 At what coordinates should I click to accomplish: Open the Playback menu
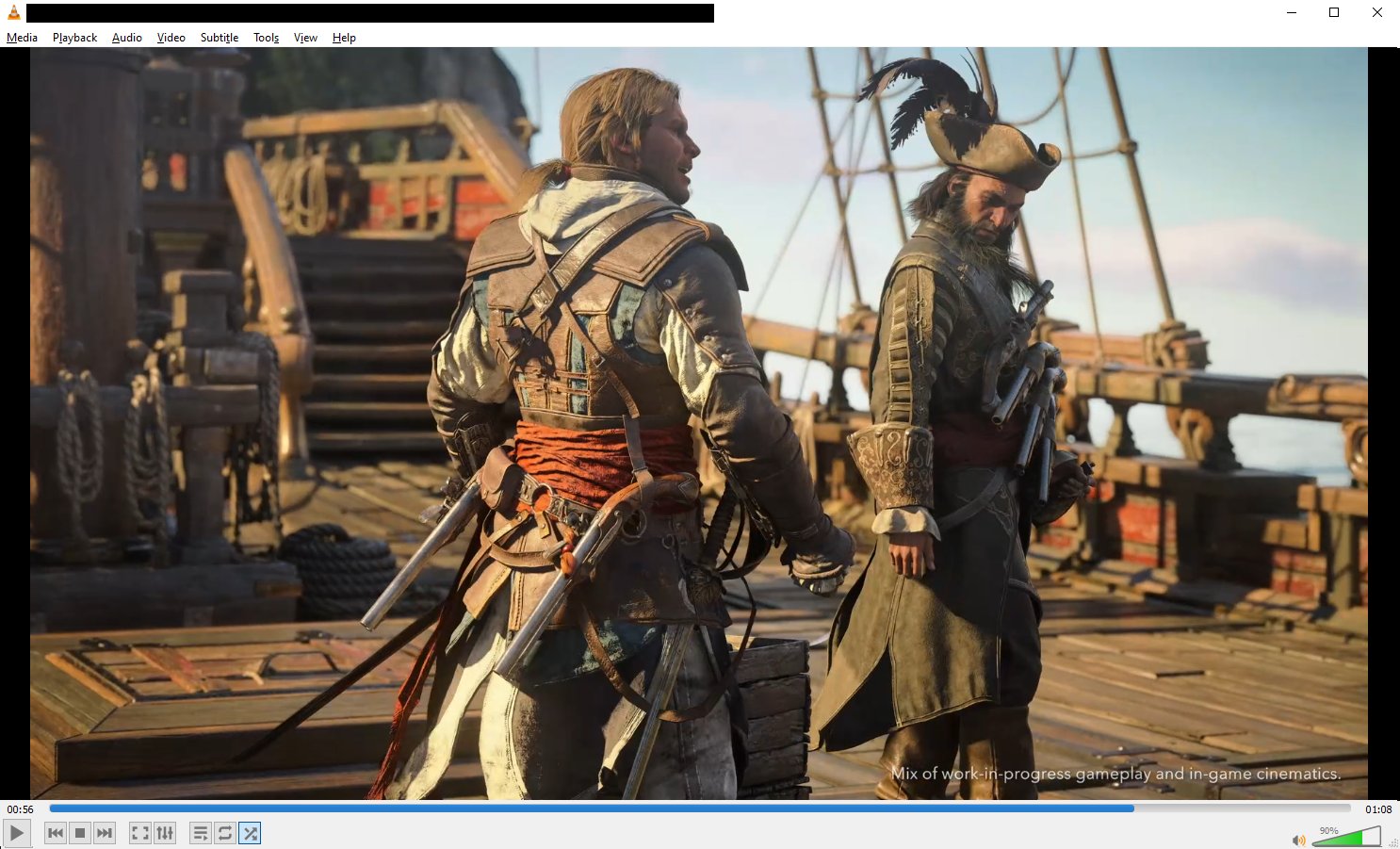coord(73,38)
